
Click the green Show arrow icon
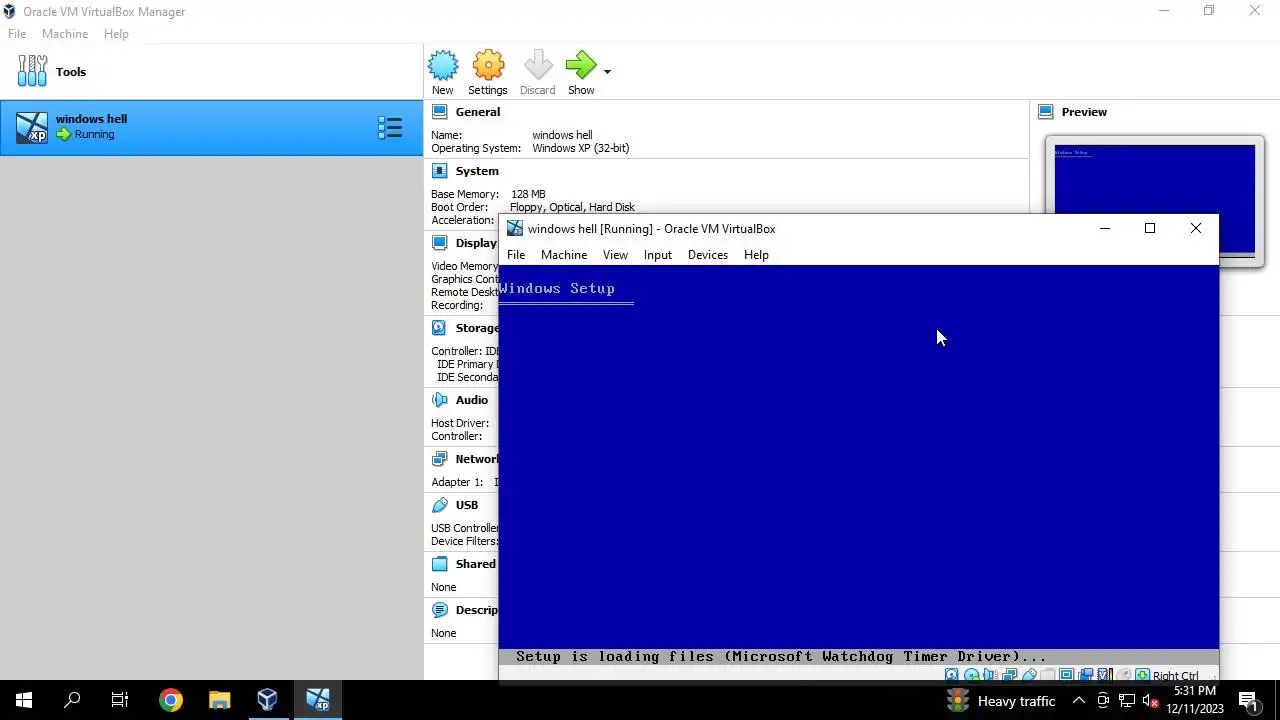[580, 66]
